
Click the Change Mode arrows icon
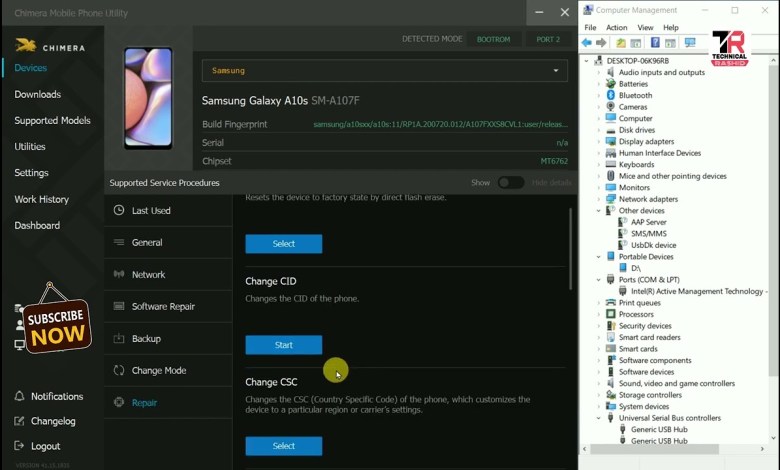click(x=119, y=371)
